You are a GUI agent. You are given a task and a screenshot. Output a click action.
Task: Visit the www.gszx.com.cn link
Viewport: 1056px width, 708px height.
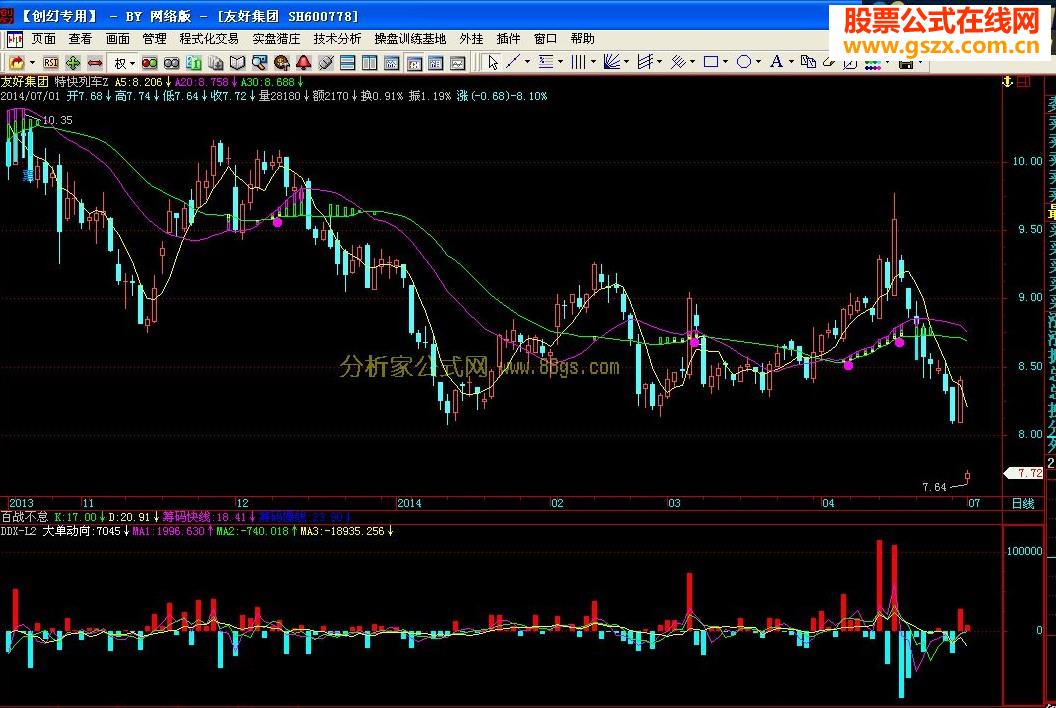(x=942, y=46)
